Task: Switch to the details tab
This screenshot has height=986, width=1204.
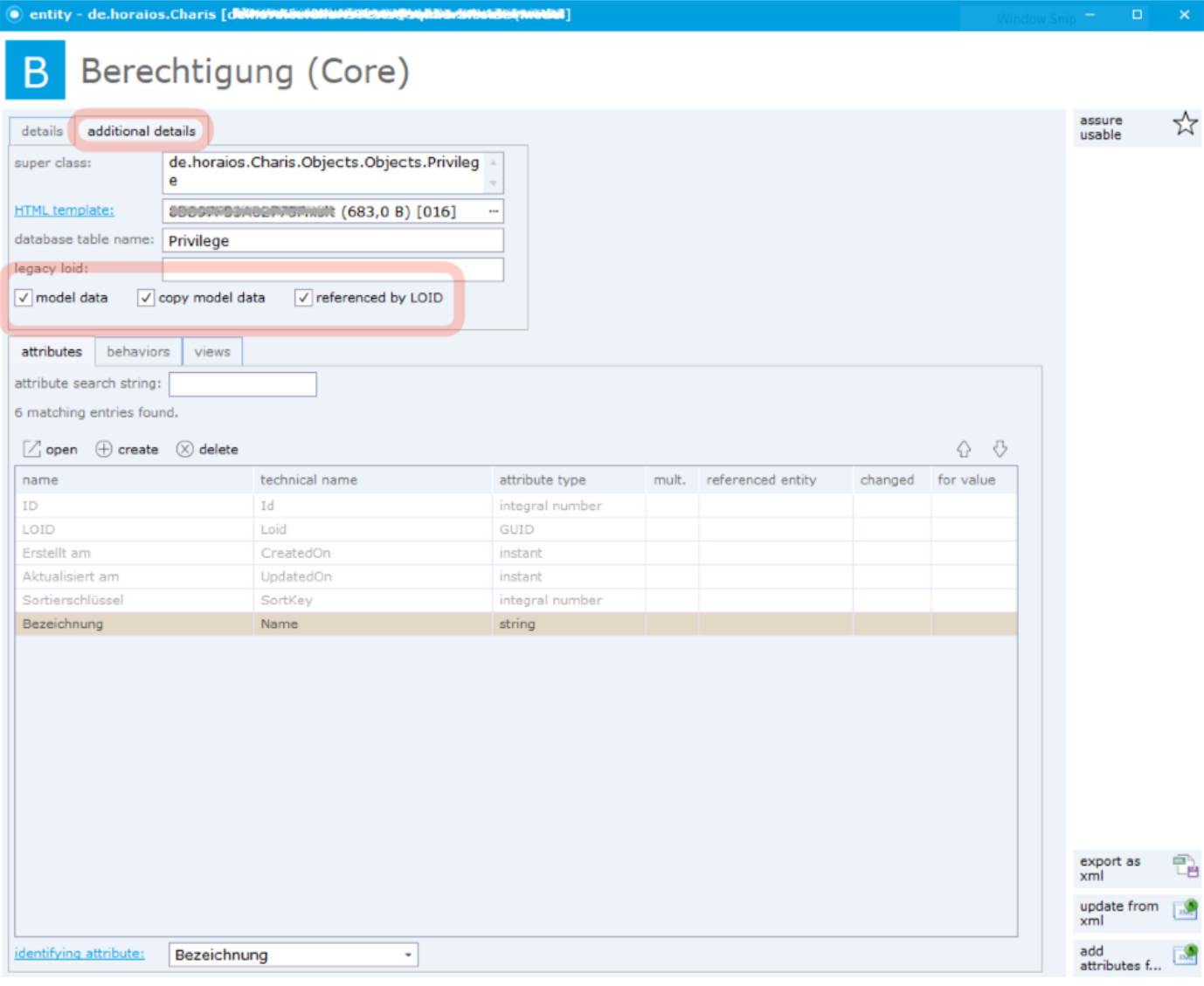Action: coord(42,131)
